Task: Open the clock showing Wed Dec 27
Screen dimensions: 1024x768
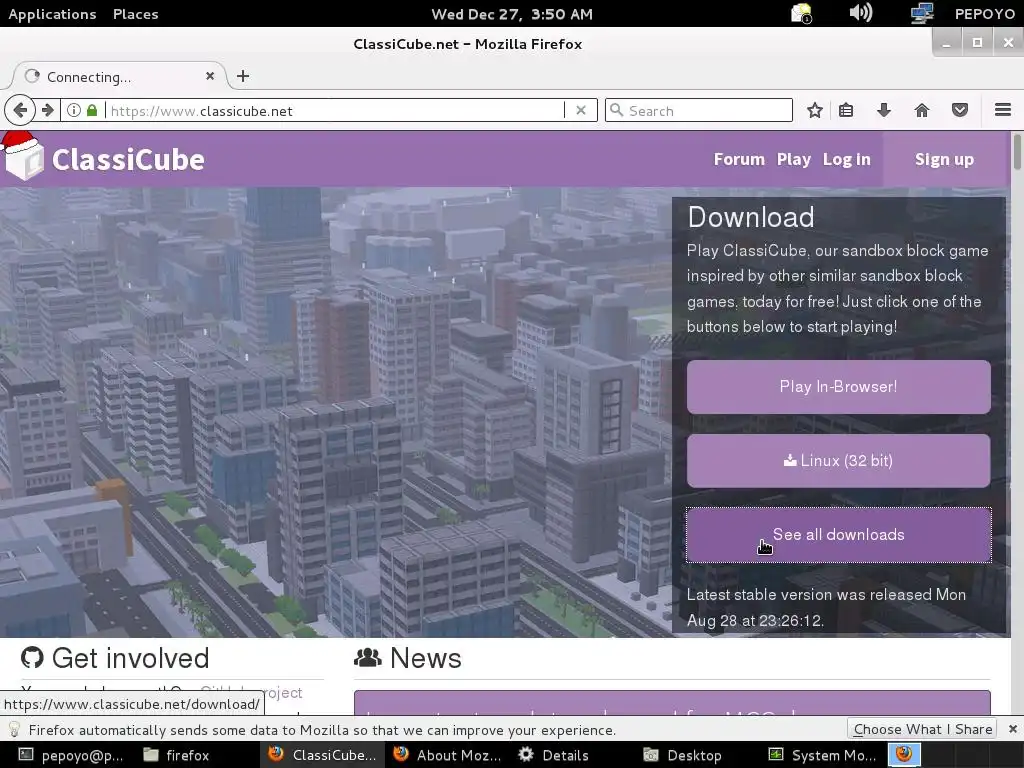Action: point(512,14)
